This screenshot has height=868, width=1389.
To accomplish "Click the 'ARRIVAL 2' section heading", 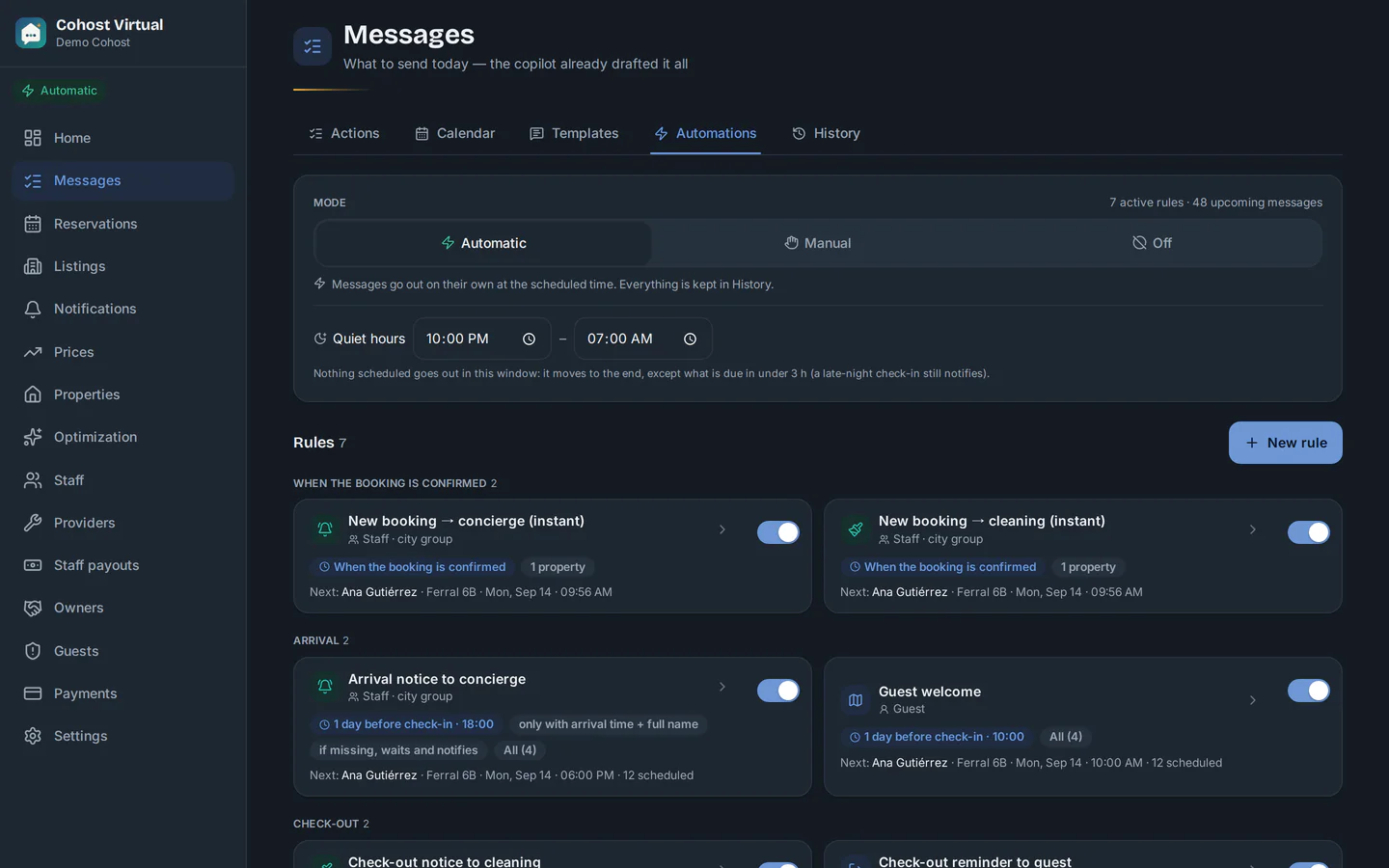I will coord(321,640).
